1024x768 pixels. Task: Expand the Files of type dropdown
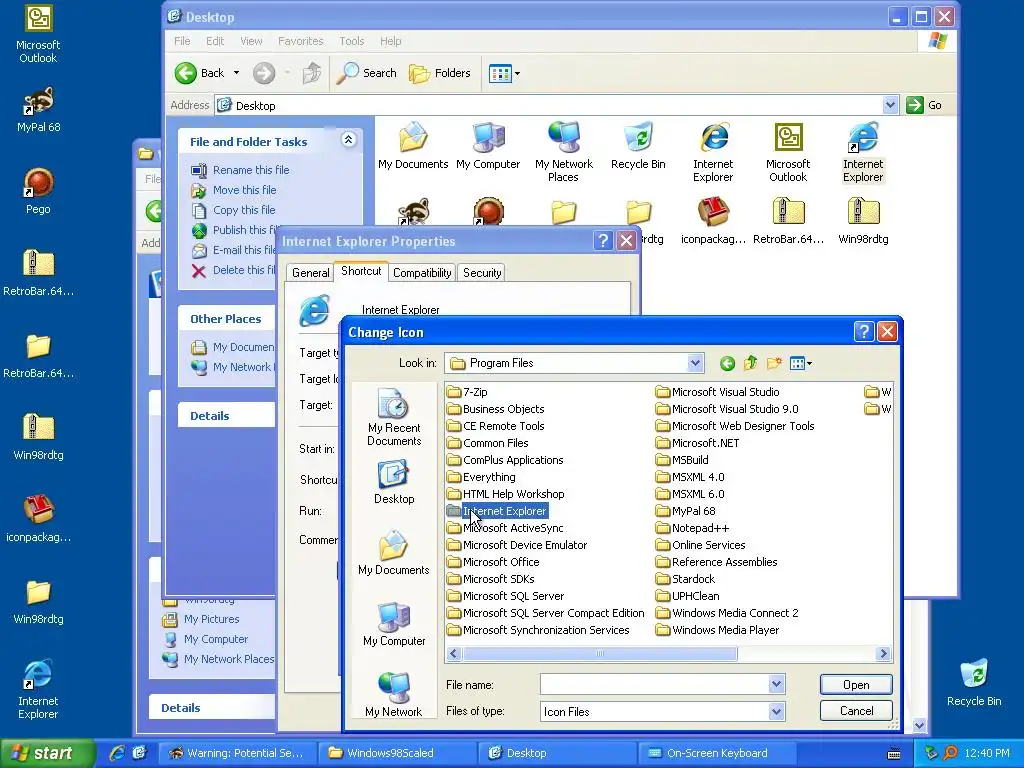pos(776,711)
